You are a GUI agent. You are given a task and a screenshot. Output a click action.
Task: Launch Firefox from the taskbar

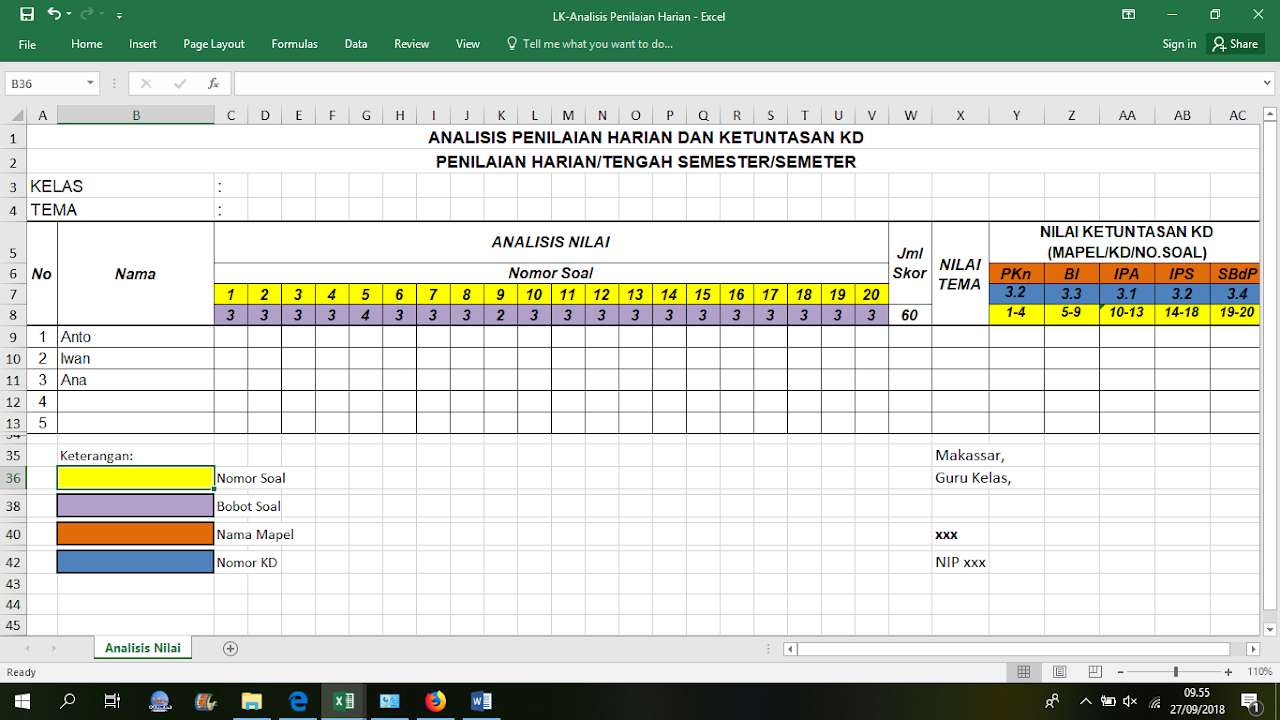click(434, 701)
